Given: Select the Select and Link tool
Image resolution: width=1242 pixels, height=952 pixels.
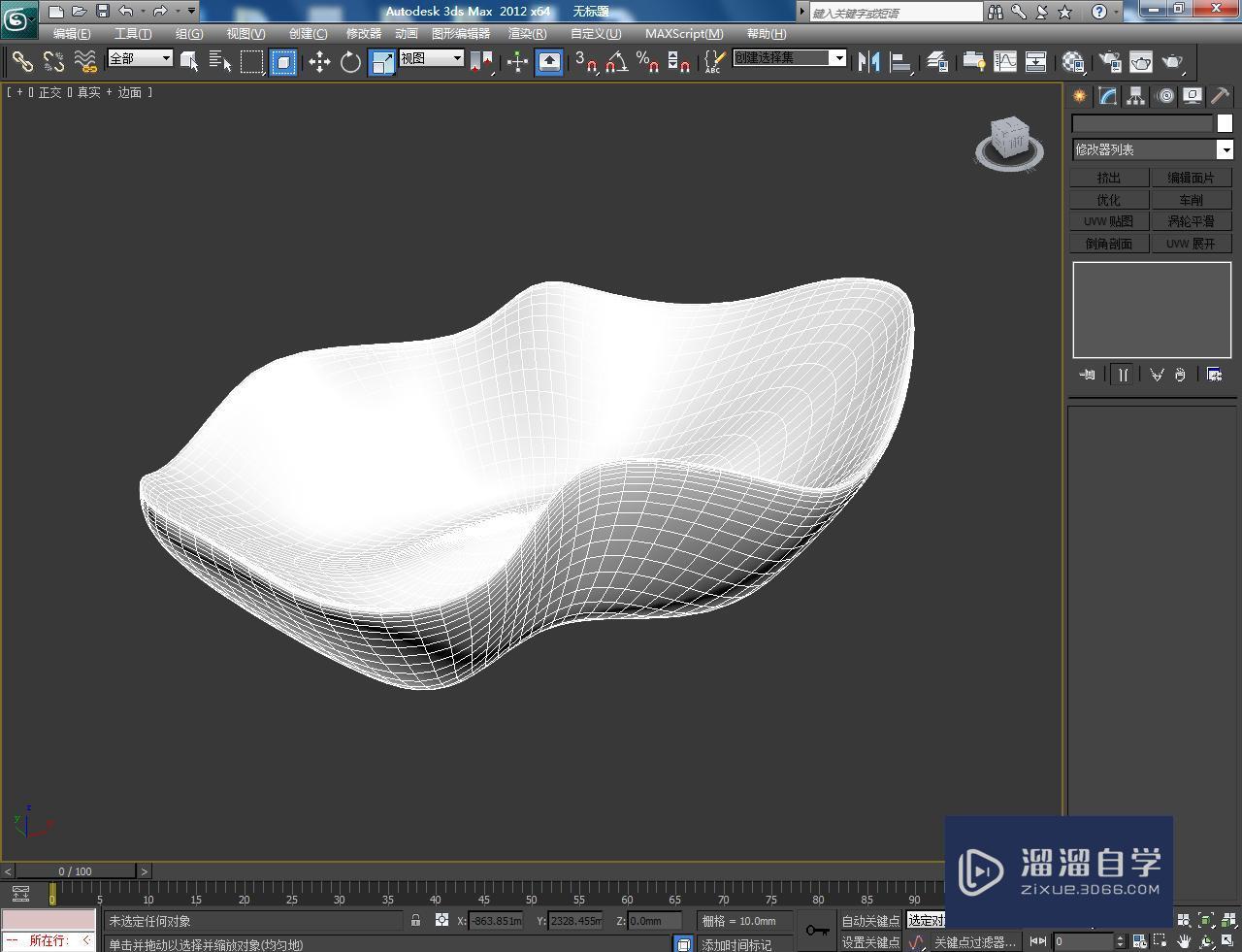Looking at the screenshot, I should point(23,61).
